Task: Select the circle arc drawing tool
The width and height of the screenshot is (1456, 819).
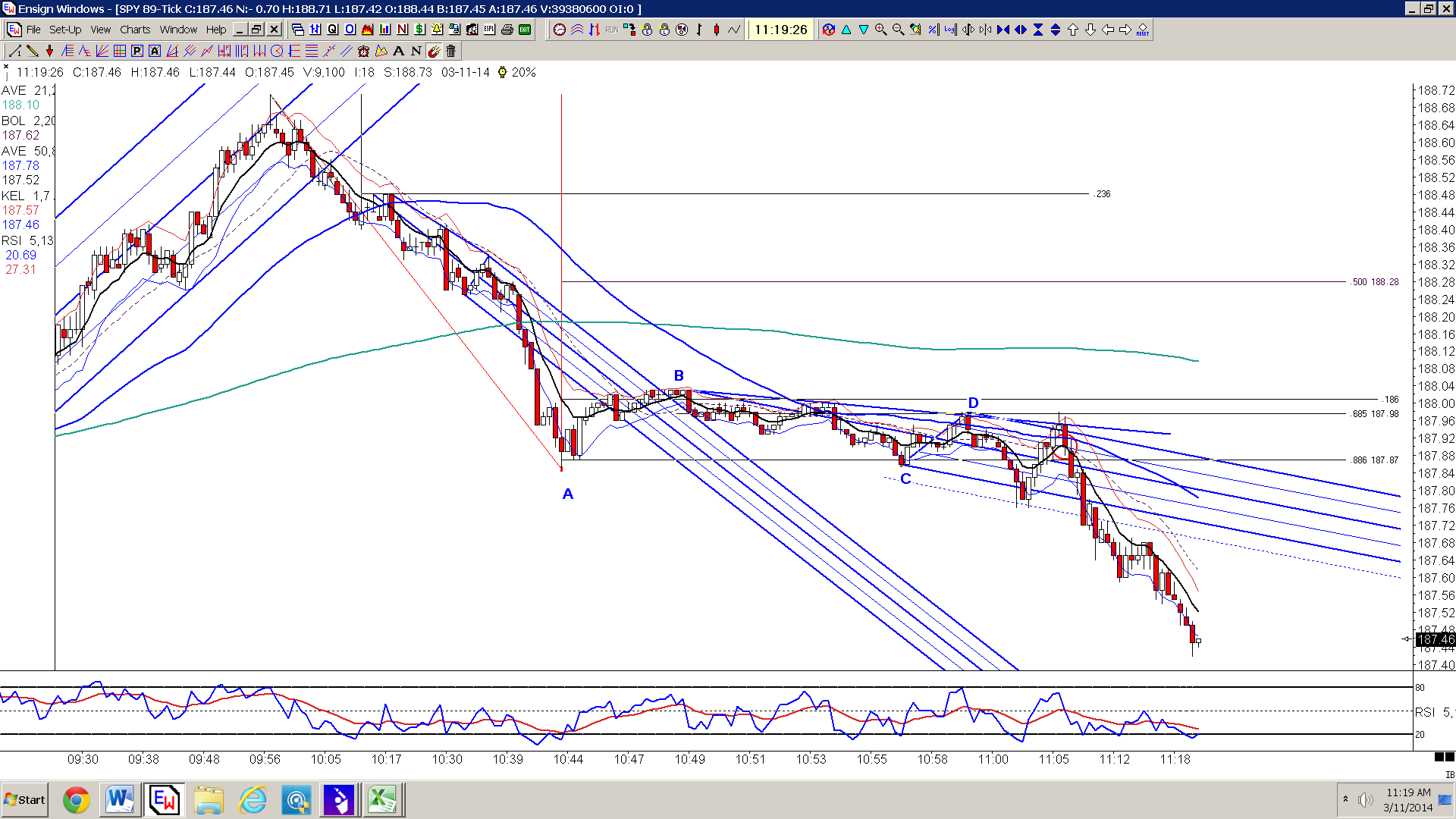Action: click(x=277, y=51)
